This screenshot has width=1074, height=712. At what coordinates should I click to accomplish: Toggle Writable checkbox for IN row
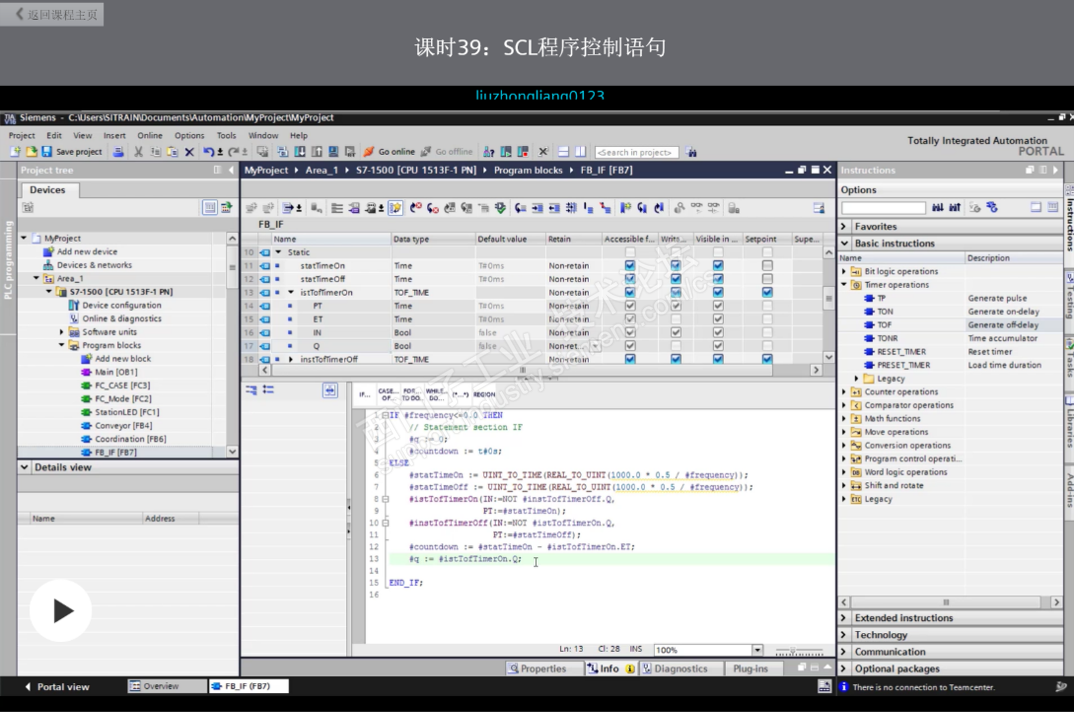(675, 332)
